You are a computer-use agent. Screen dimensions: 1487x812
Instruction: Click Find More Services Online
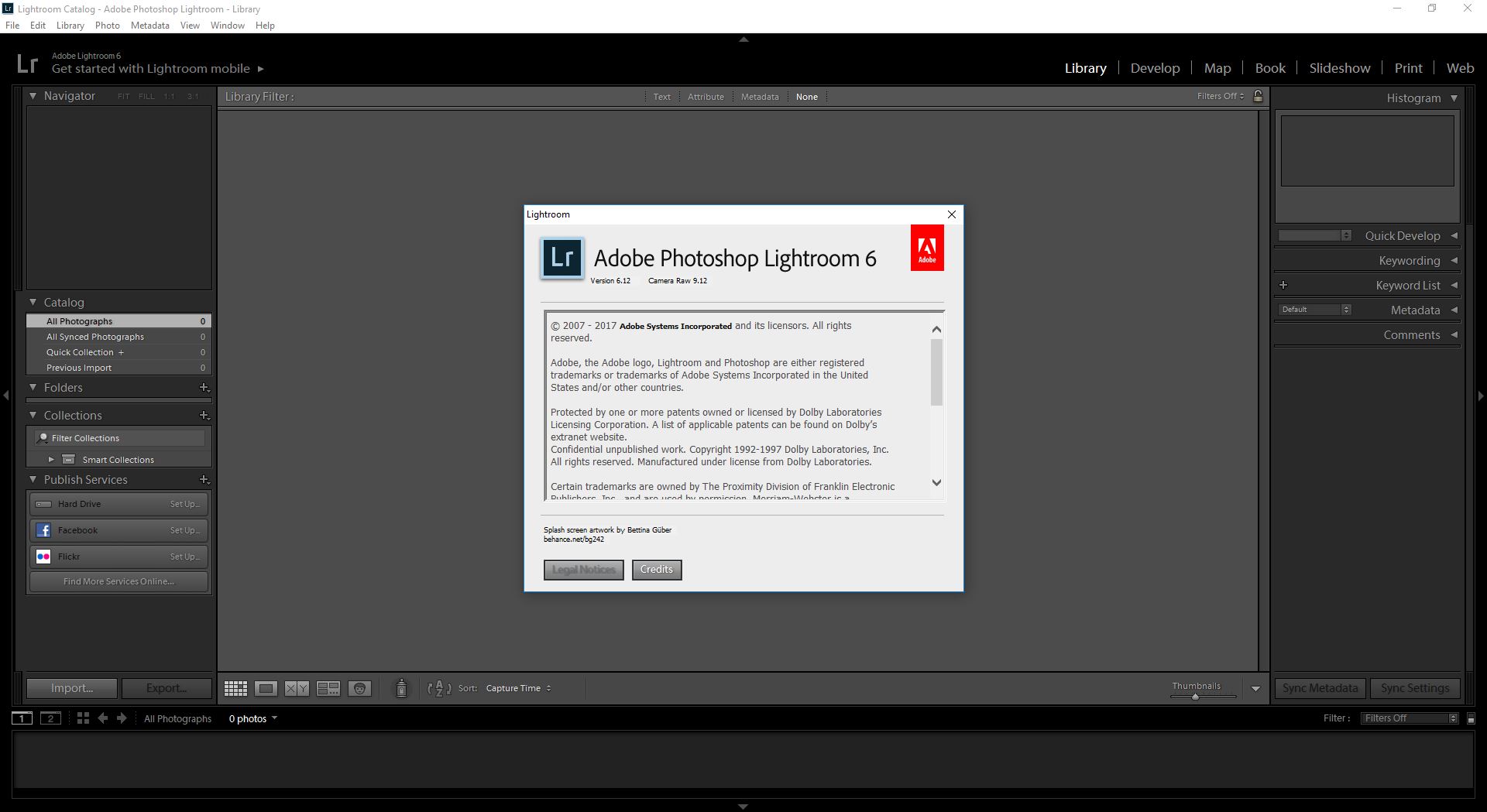(118, 581)
